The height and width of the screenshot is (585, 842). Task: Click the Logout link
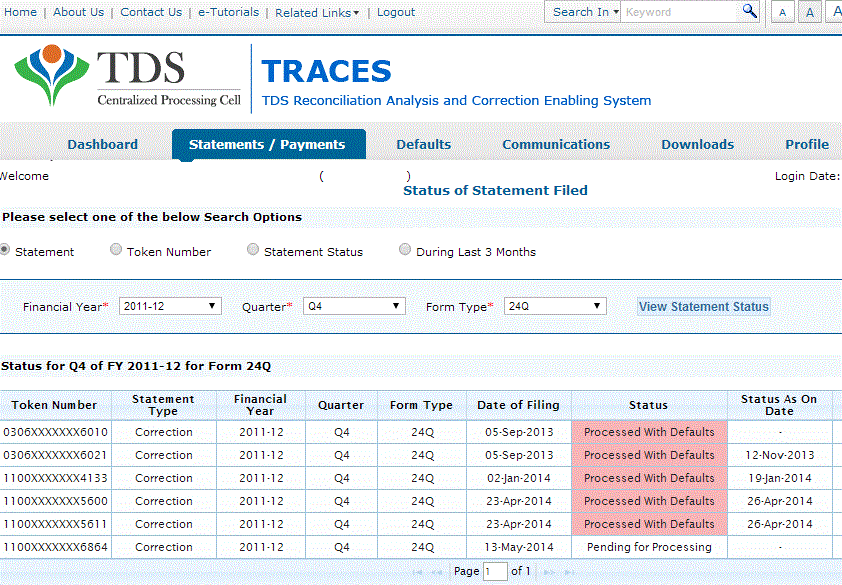tap(395, 11)
